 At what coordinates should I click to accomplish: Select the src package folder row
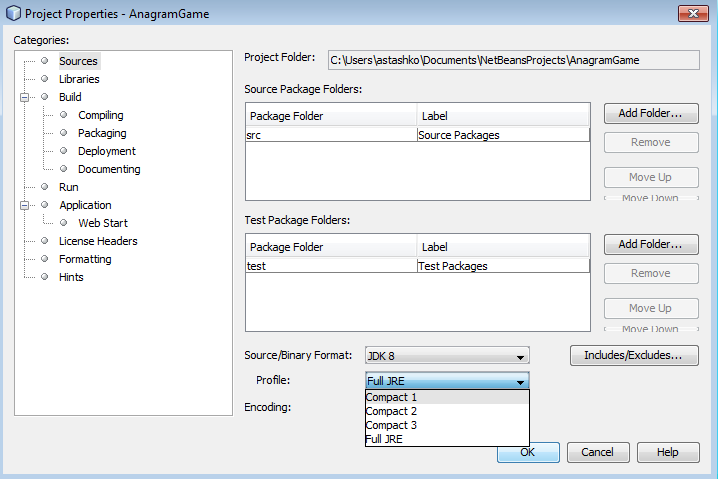(330, 135)
